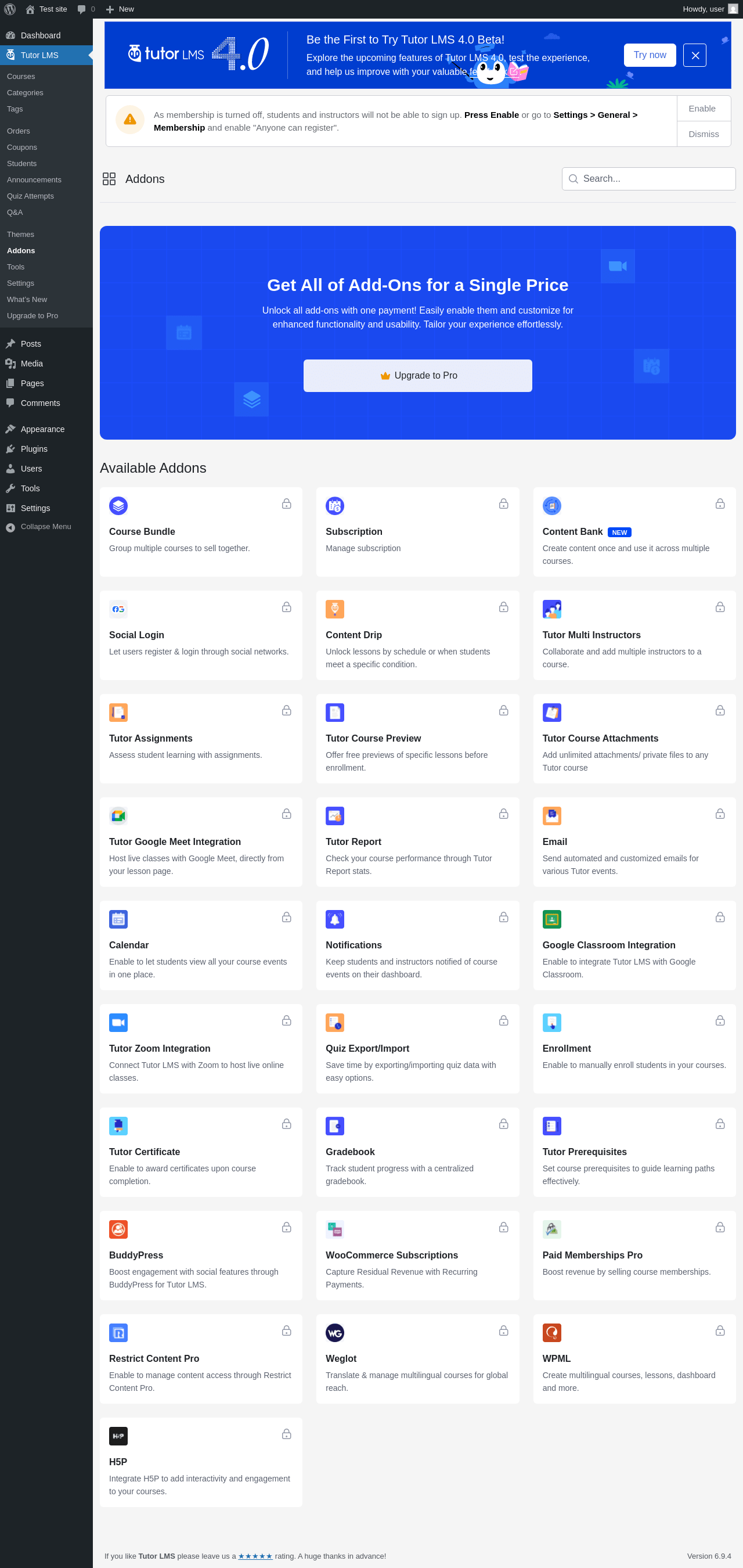Click the Tutor Multi Instructors icon
The height and width of the screenshot is (1568, 743).
pos(551,609)
